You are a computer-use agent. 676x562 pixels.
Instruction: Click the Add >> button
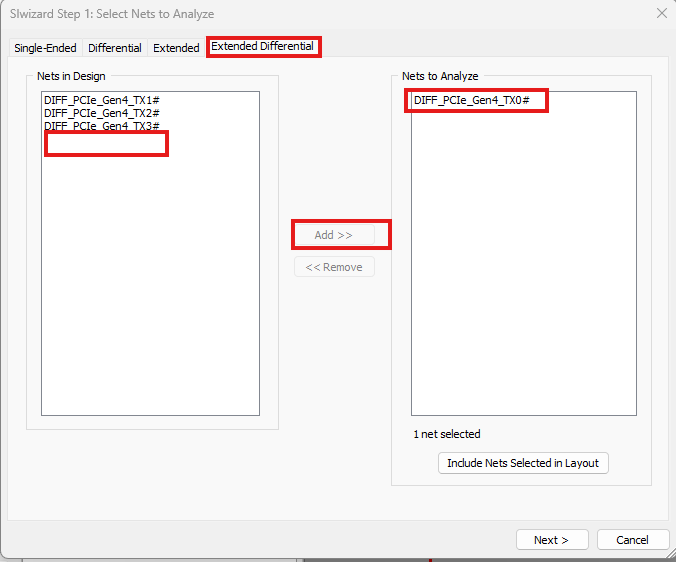(334, 235)
